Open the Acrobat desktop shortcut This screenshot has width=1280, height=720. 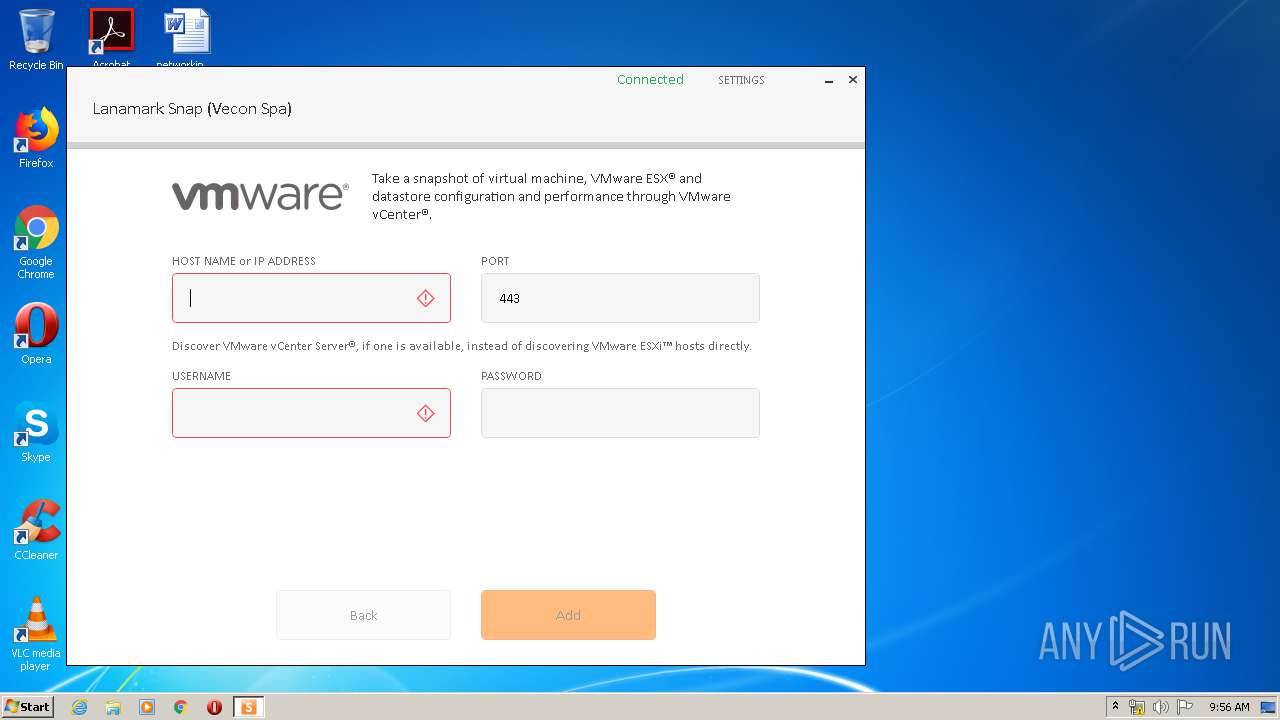111,38
